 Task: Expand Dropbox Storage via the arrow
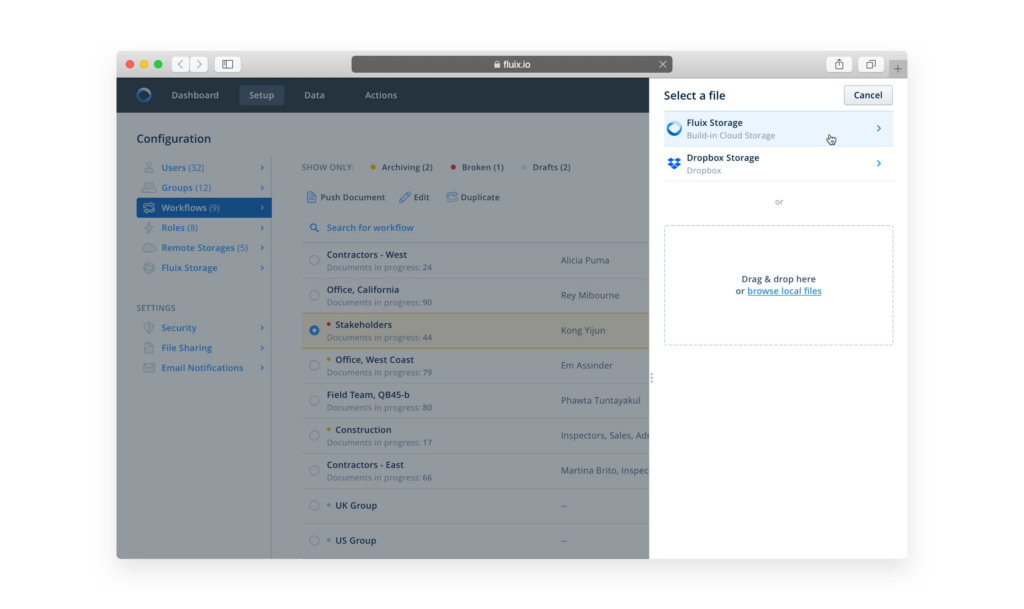point(880,162)
